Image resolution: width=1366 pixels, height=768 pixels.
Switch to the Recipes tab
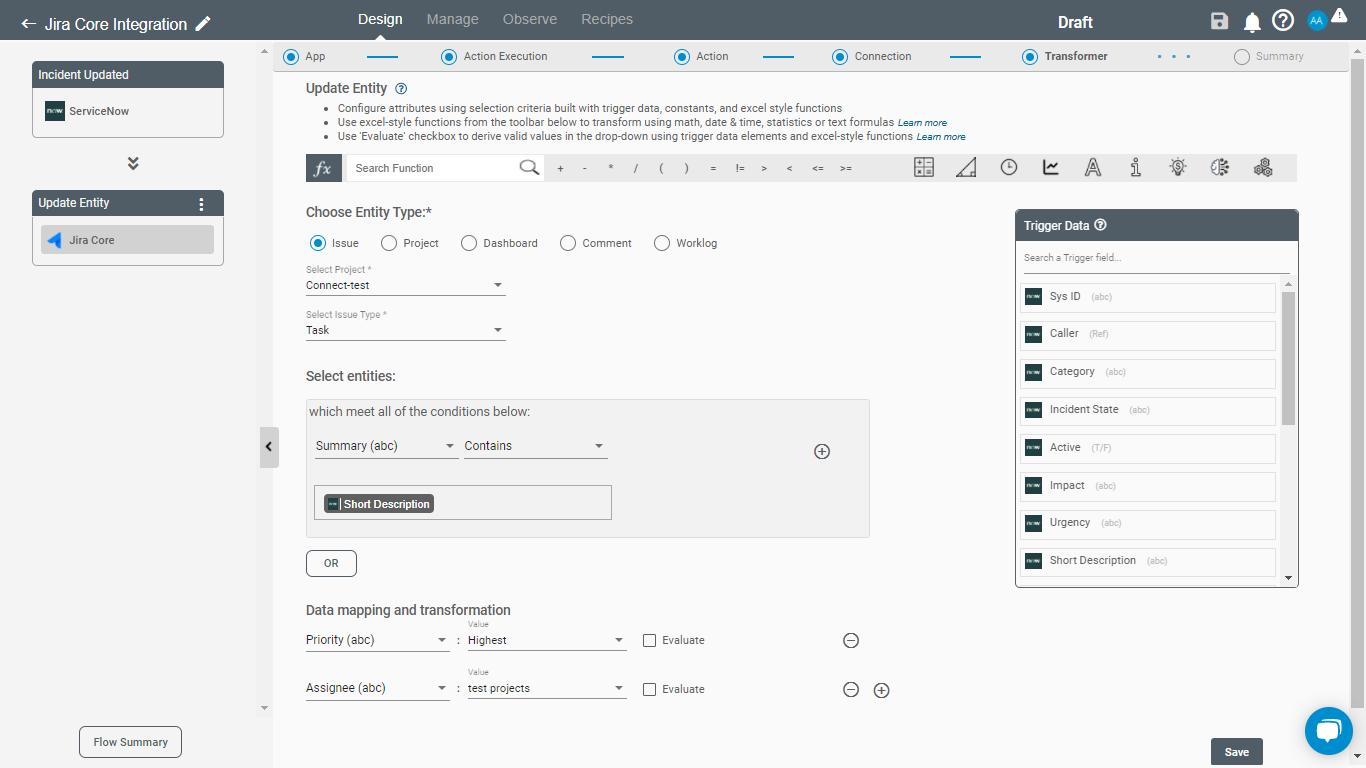coord(607,19)
